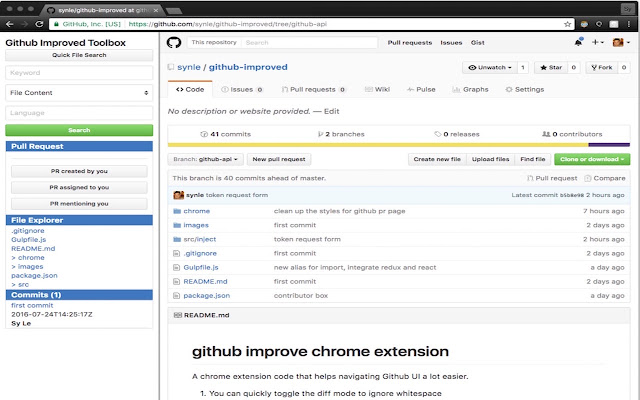Image resolution: width=640 pixels, height=400 pixels.
Task: Click the repository book icon beside synle
Action: pyautogui.click(x=171, y=67)
